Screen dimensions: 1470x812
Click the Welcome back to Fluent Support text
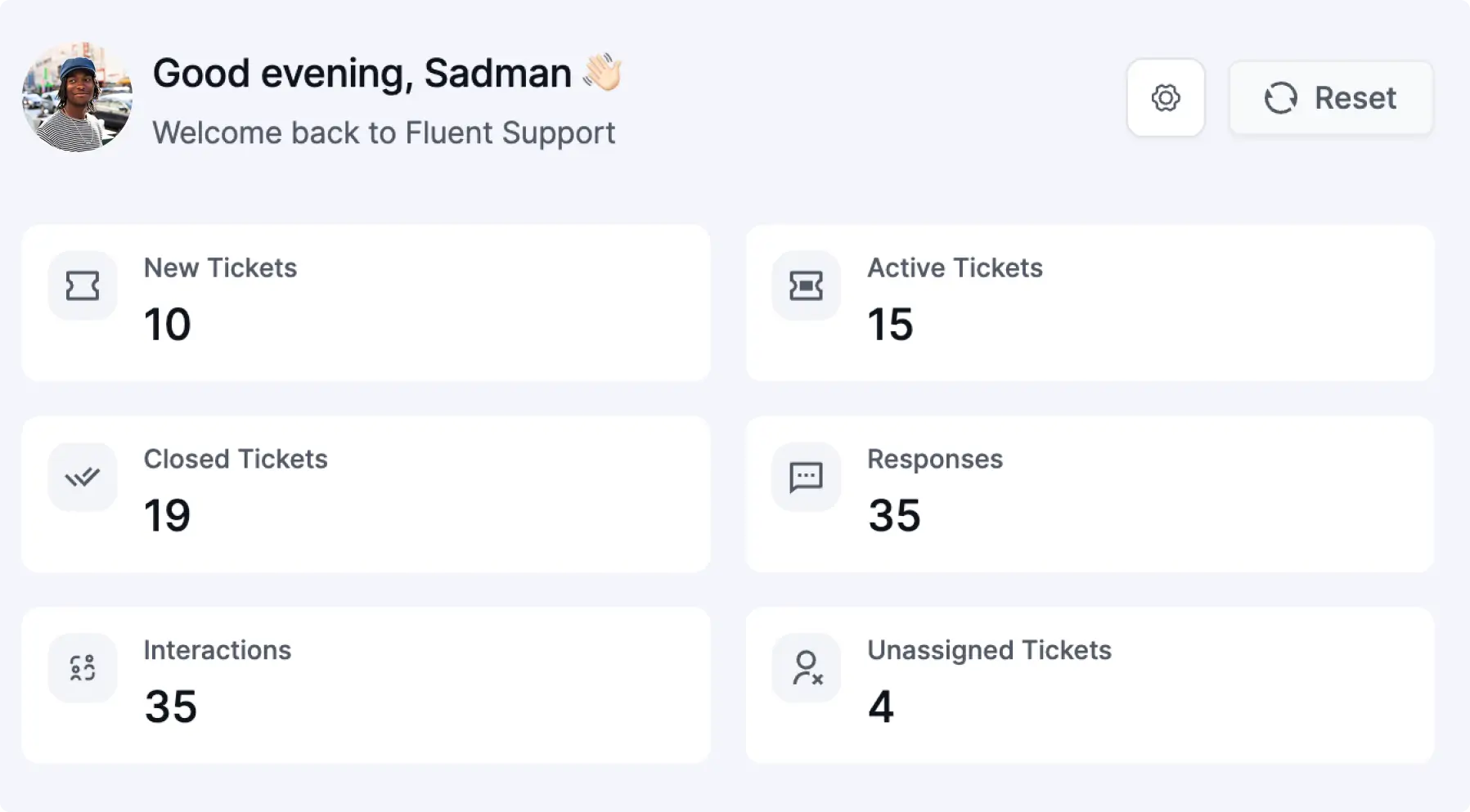[x=384, y=132]
